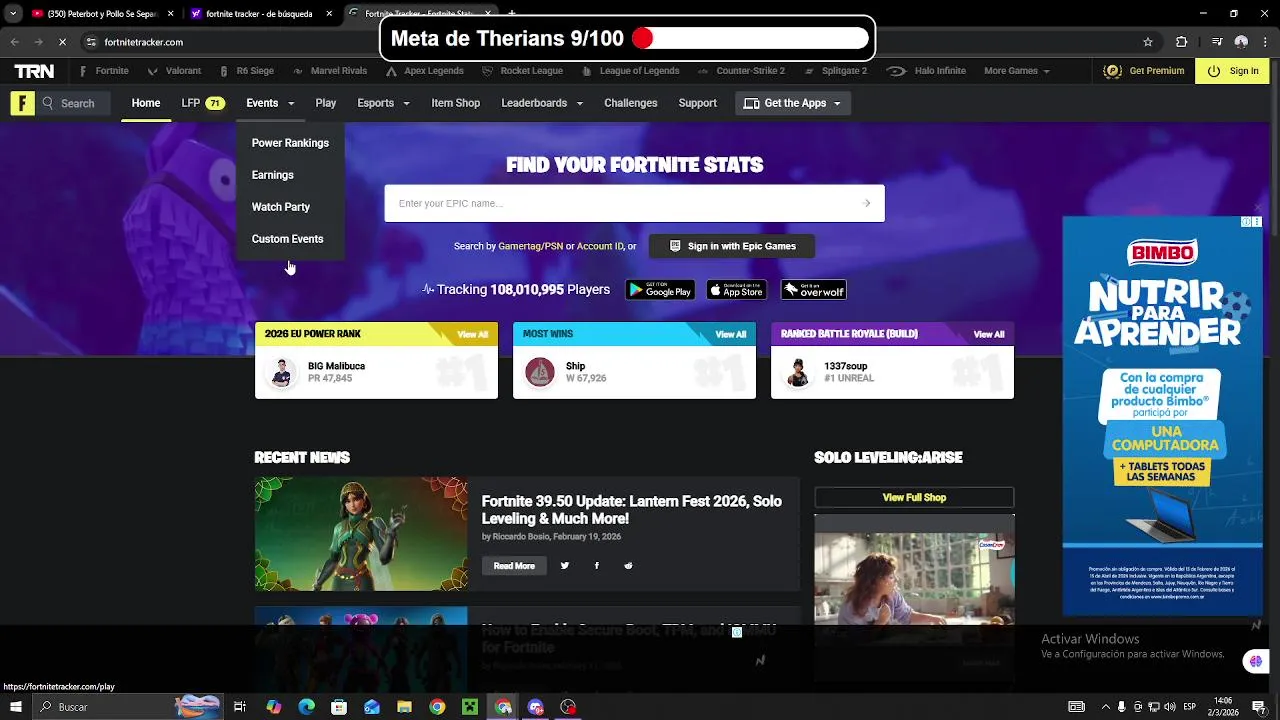The image size is (1280, 720).
Task: Choose Watch Party from the Events menu
Action: (281, 207)
